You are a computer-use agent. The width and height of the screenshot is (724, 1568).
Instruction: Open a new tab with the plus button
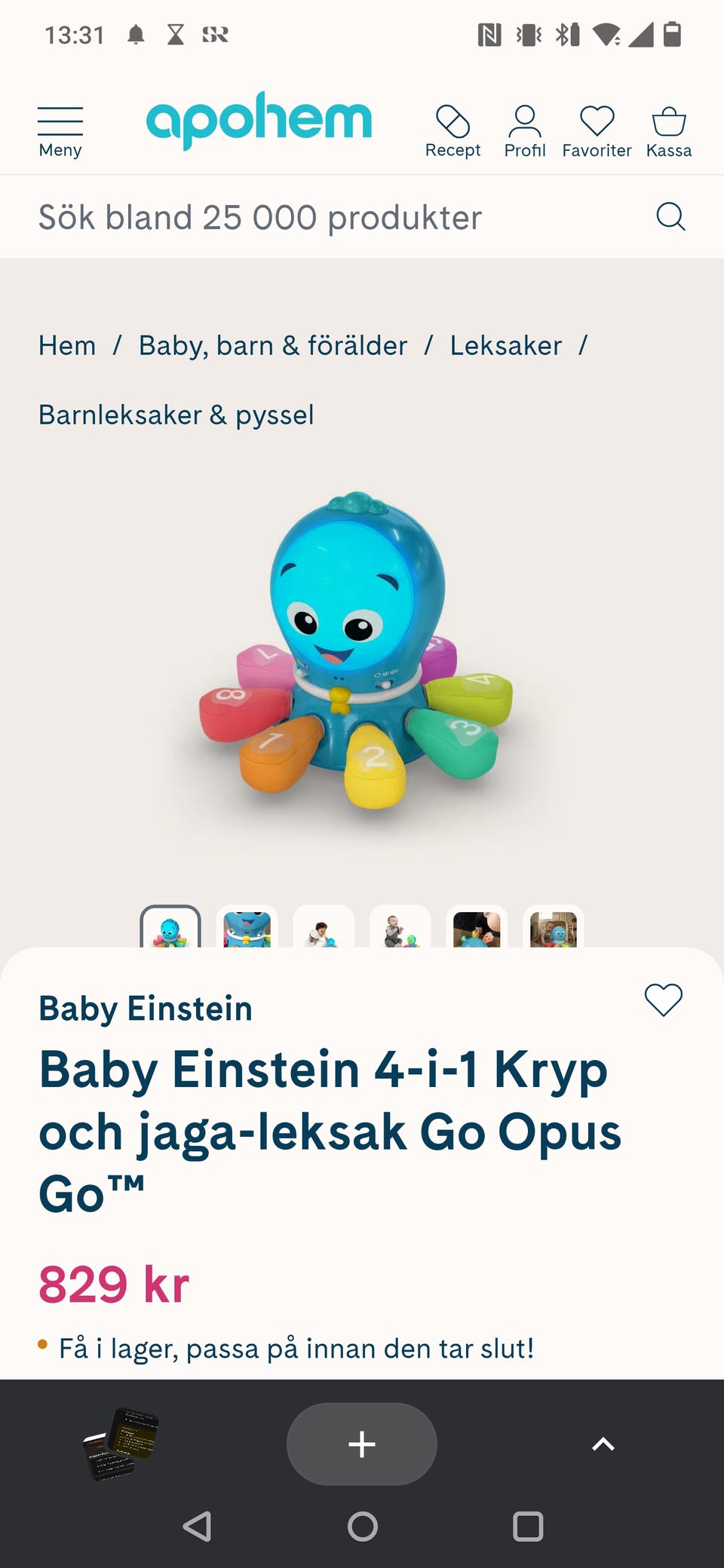[x=362, y=1444]
